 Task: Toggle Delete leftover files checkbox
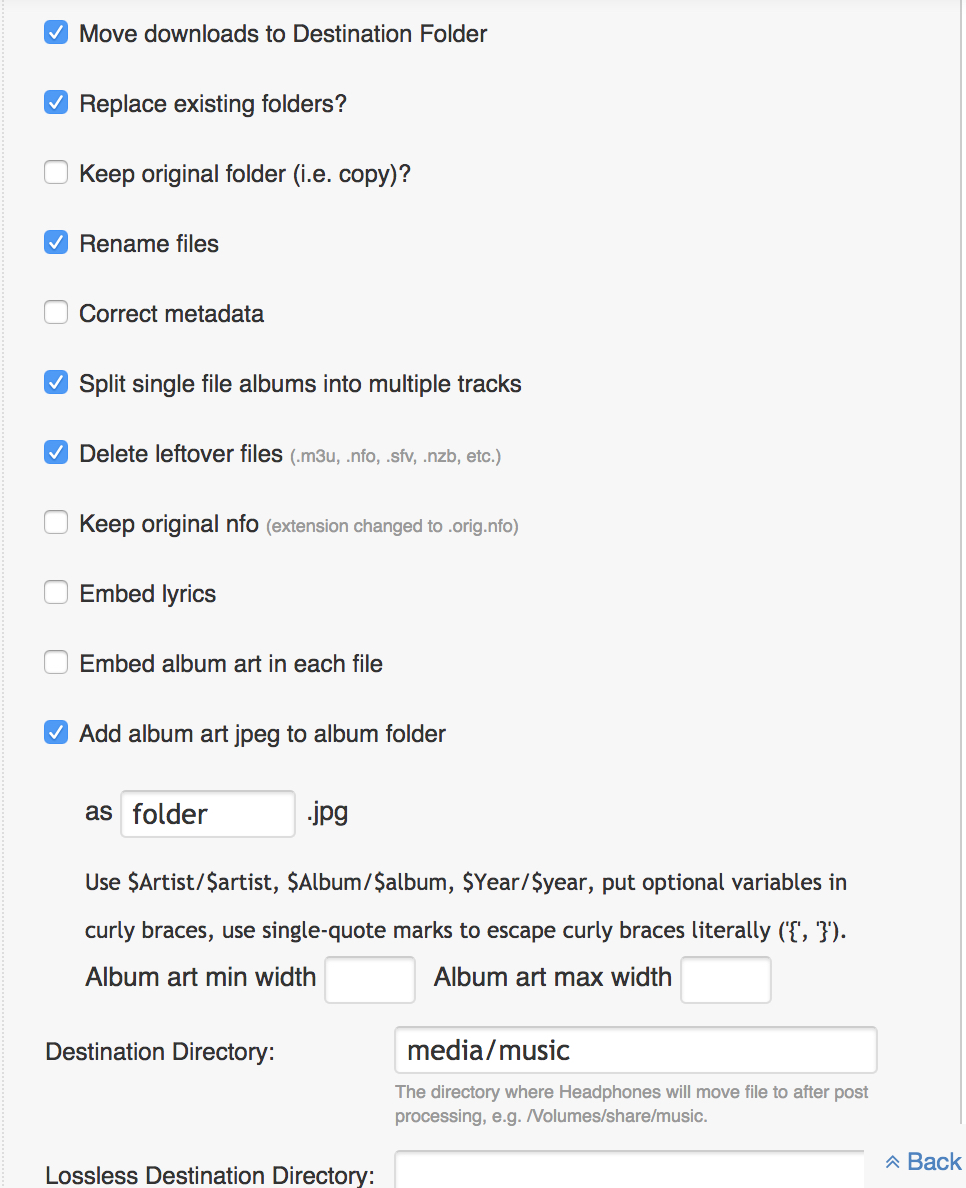point(56,453)
